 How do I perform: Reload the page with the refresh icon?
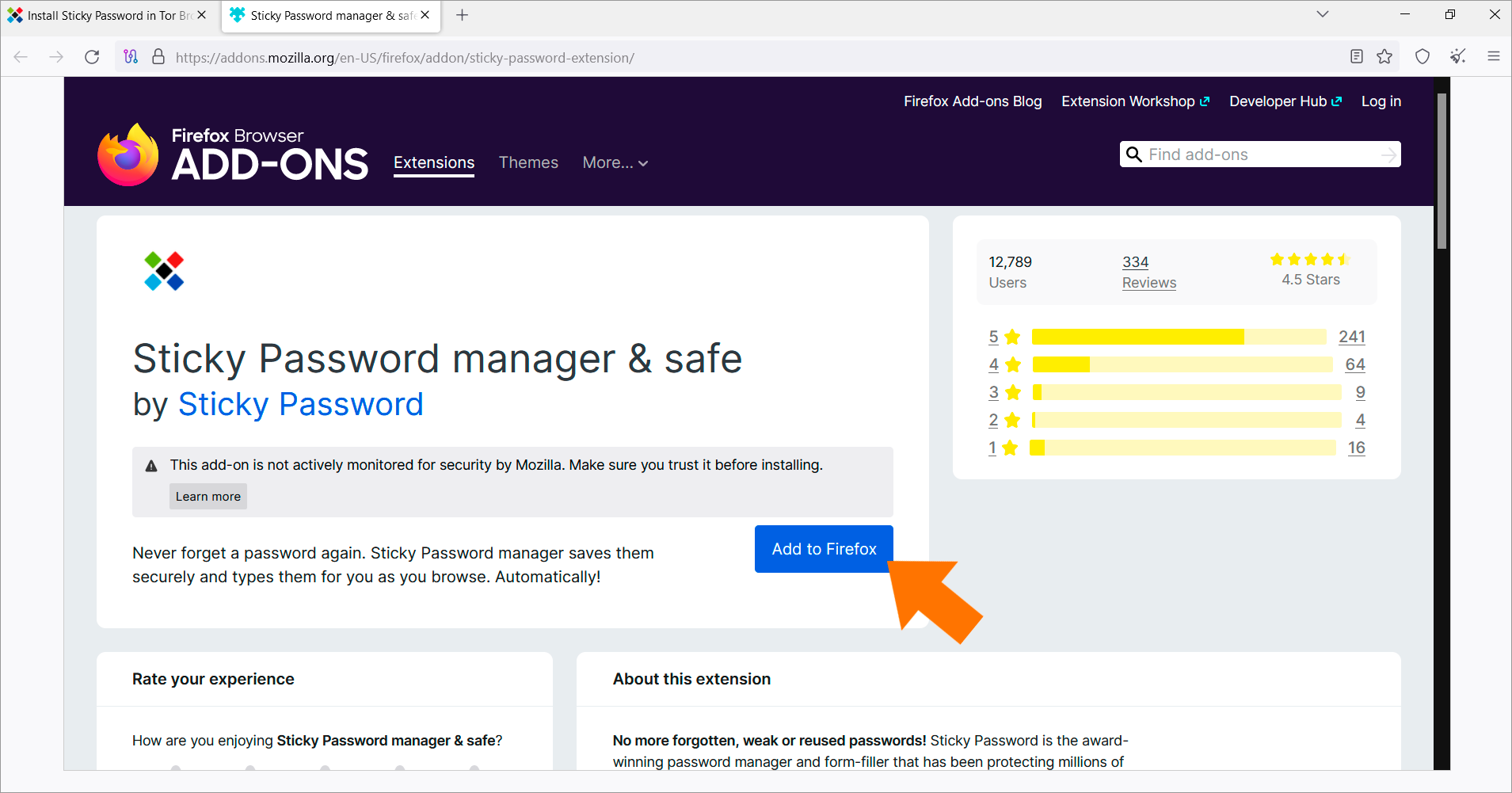[x=92, y=57]
